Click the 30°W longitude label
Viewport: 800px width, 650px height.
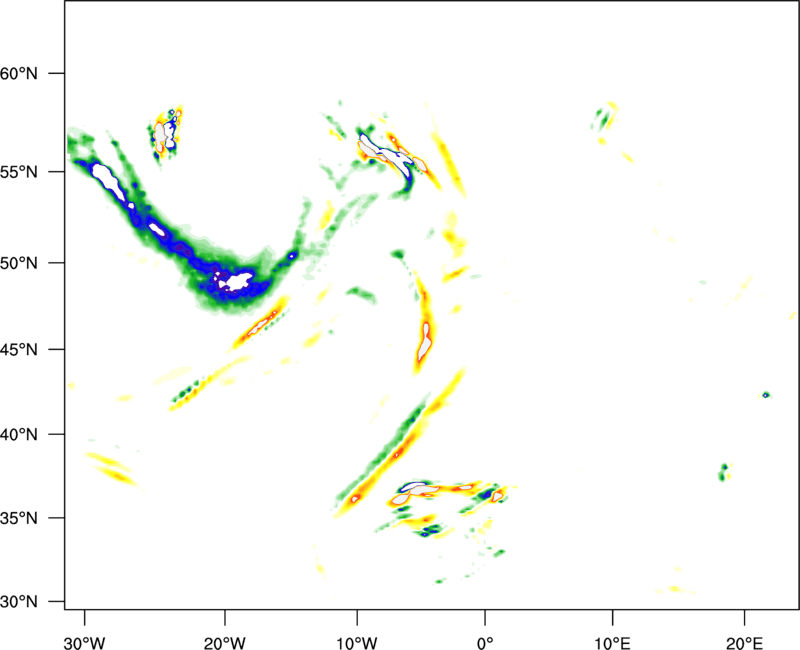click(84, 643)
